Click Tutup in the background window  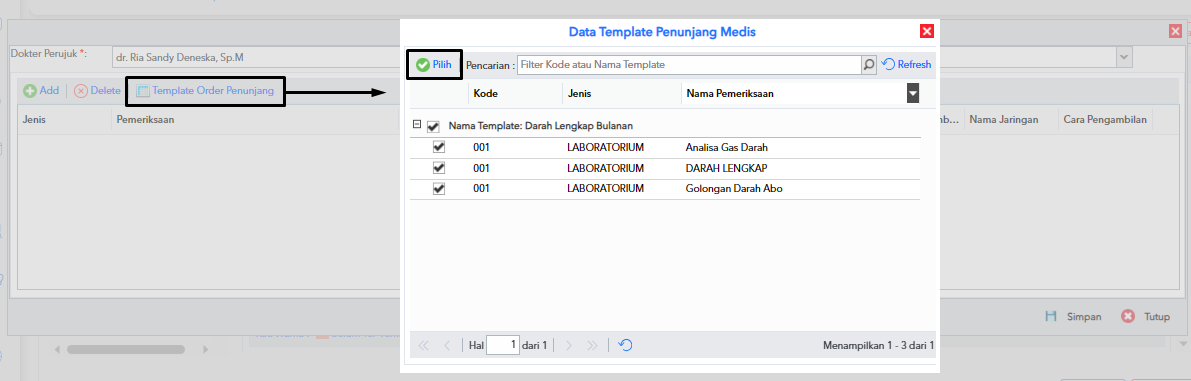coord(1146,317)
